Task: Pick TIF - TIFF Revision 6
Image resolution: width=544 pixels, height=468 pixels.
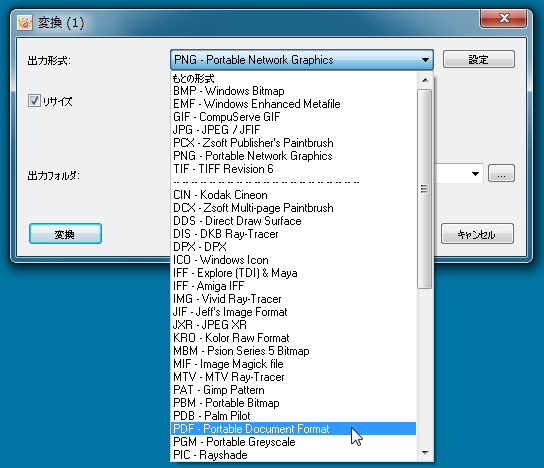Action: (x=294, y=169)
